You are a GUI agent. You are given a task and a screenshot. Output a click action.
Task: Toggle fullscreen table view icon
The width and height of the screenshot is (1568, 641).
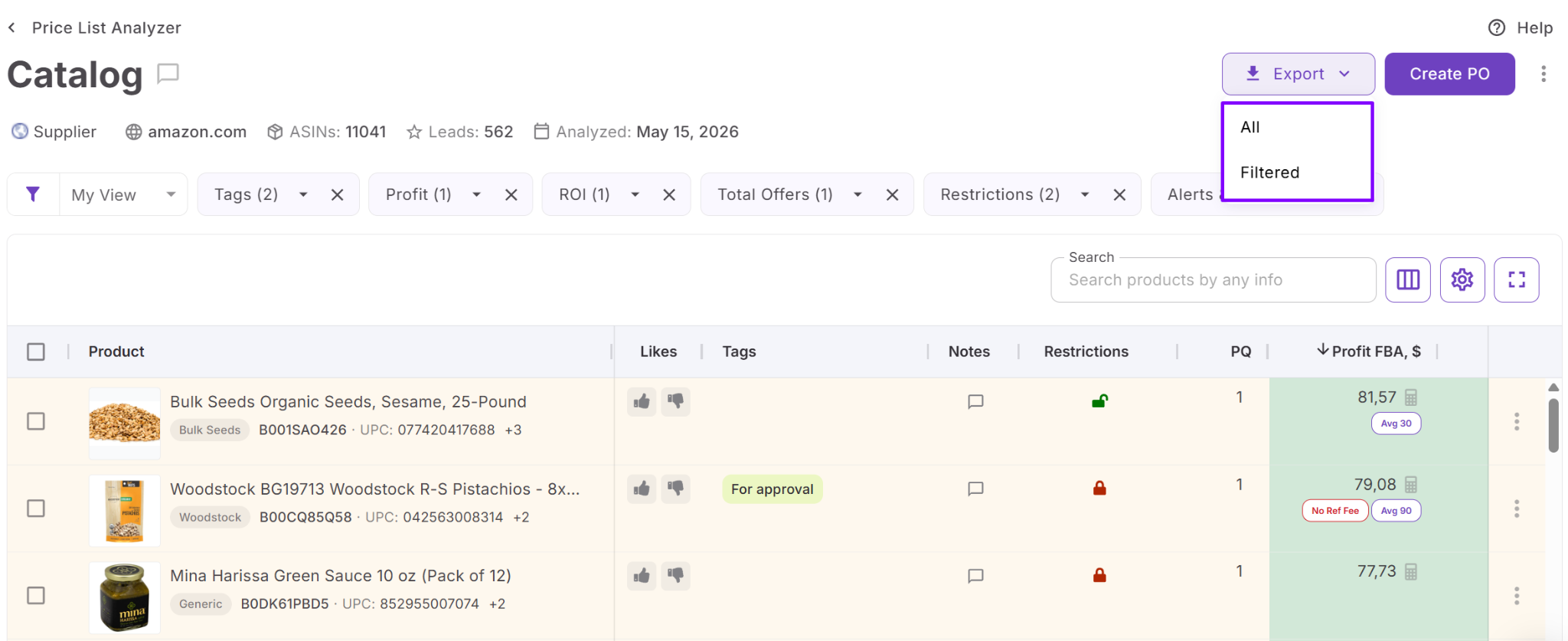[1516, 280]
